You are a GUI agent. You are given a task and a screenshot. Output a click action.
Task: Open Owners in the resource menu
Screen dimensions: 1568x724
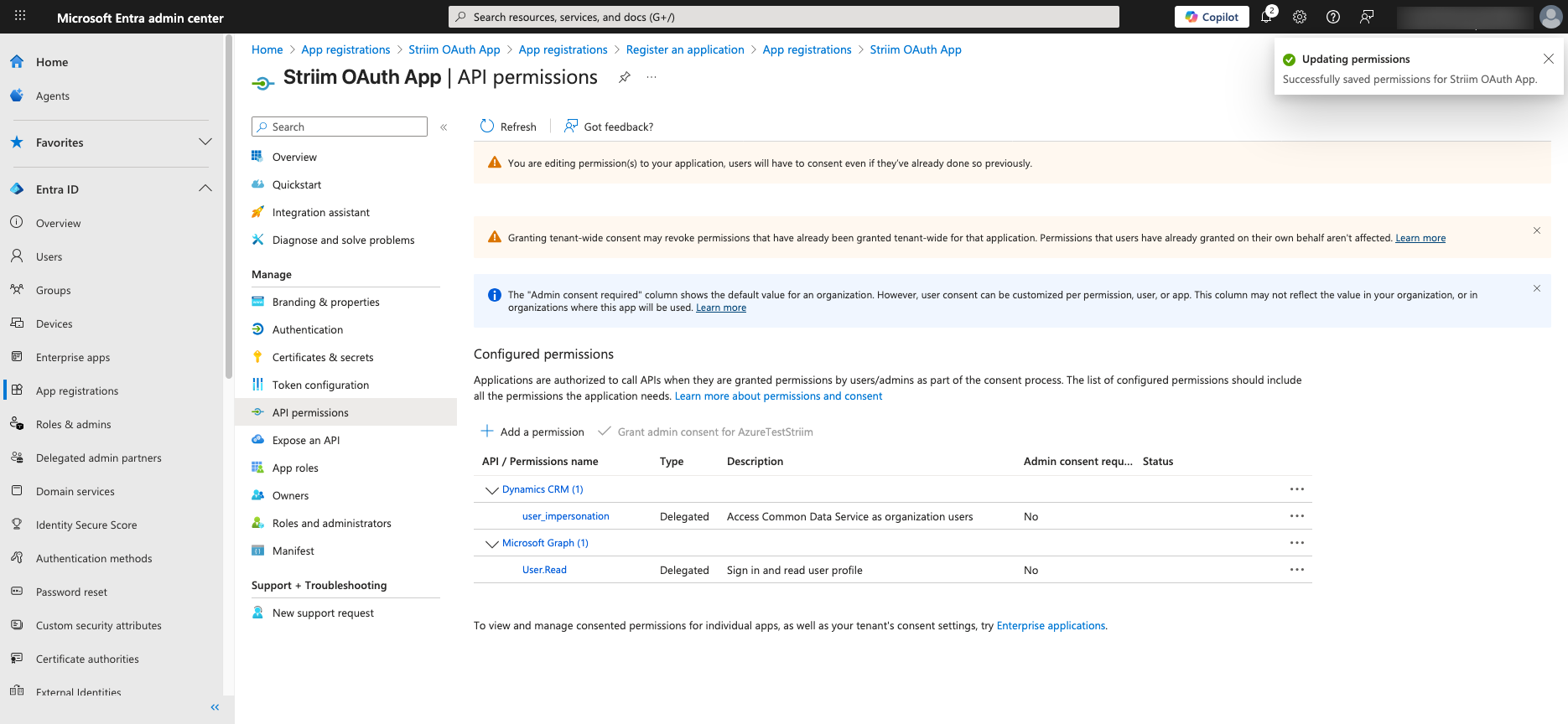290,495
